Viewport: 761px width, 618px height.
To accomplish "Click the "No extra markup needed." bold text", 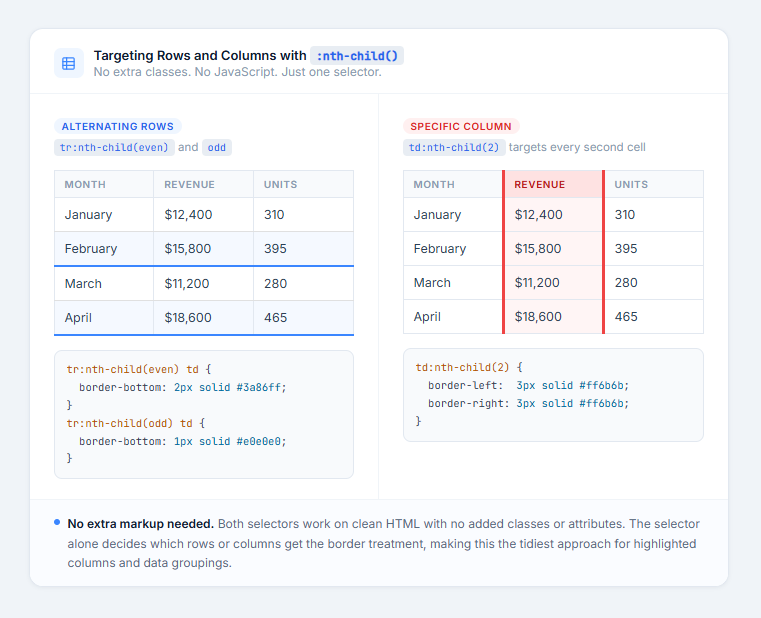I will (140, 524).
